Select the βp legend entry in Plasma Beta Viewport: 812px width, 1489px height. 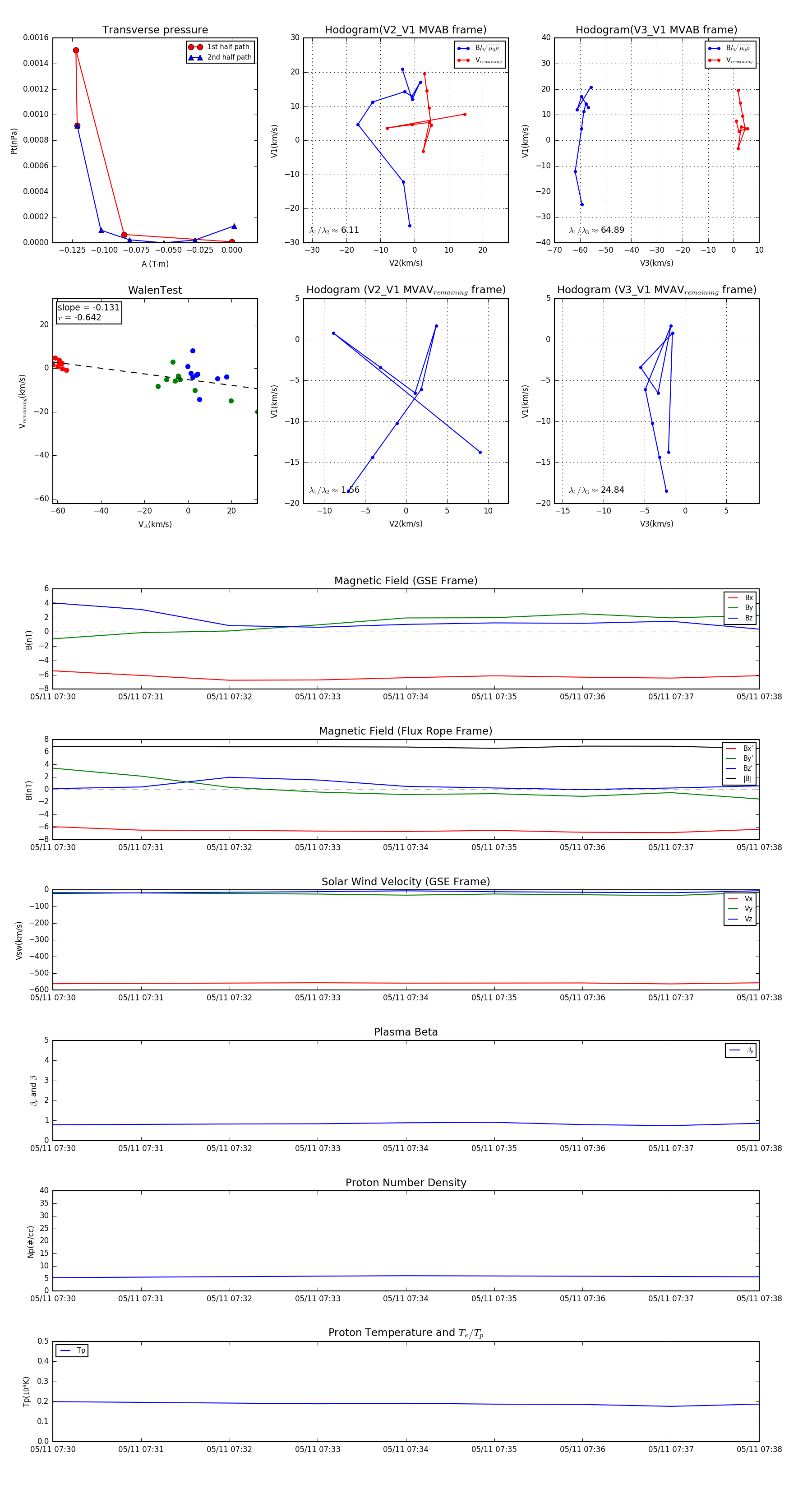pos(741,1050)
